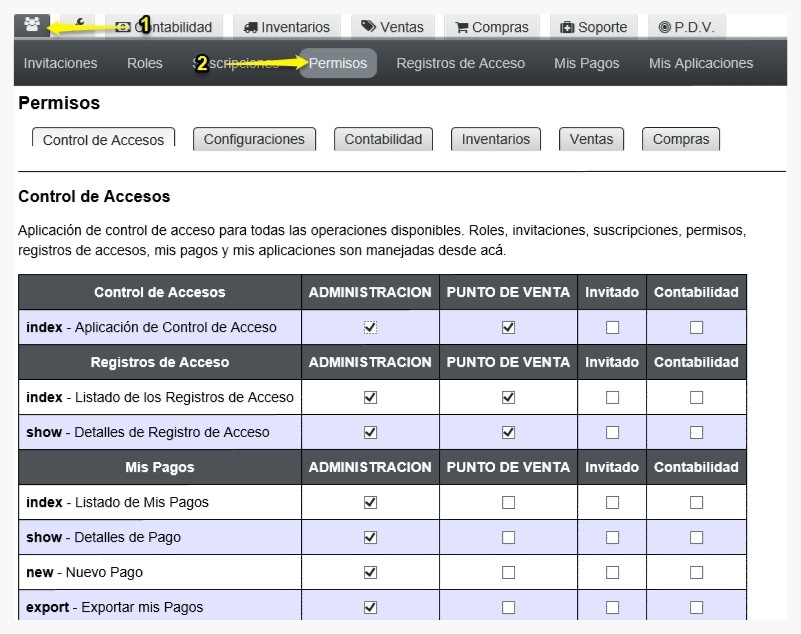801x634 pixels.
Task: Go to Mis Pagos submenu item
Action: coord(586,63)
